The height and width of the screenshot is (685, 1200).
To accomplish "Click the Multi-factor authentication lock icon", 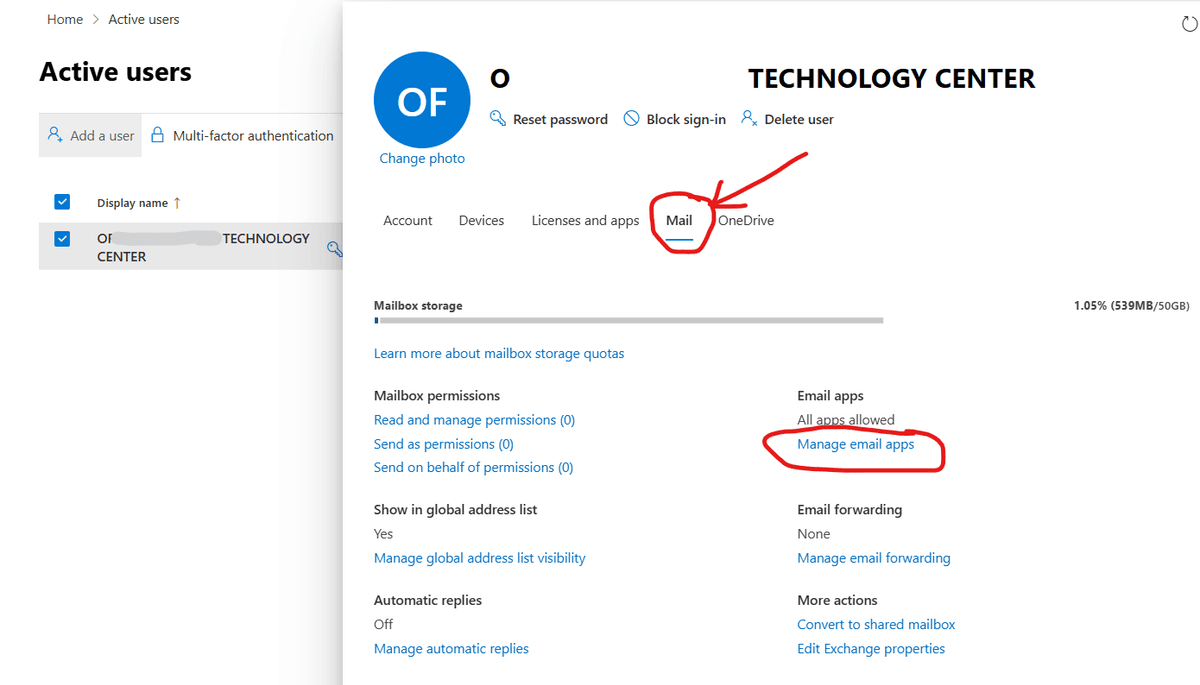I will (157, 135).
